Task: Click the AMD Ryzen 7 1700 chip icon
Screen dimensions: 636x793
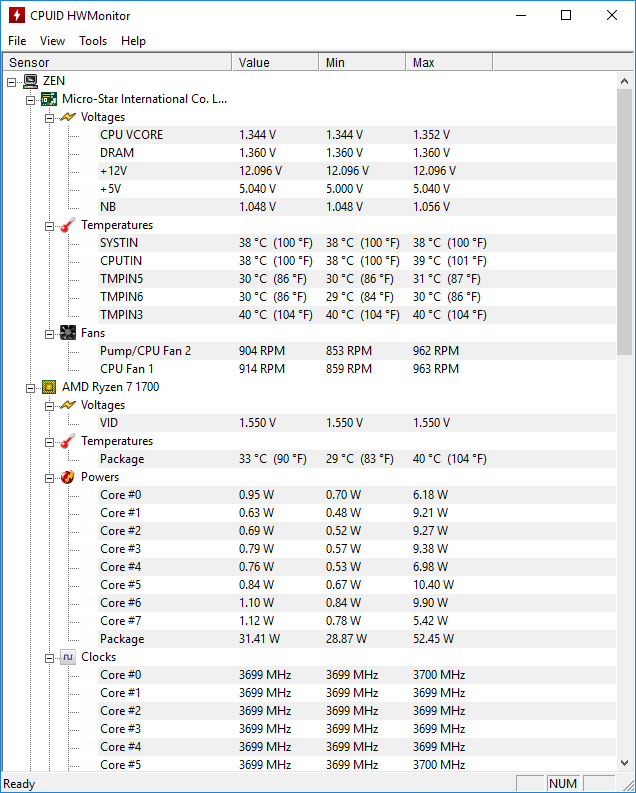Action: 49,387
